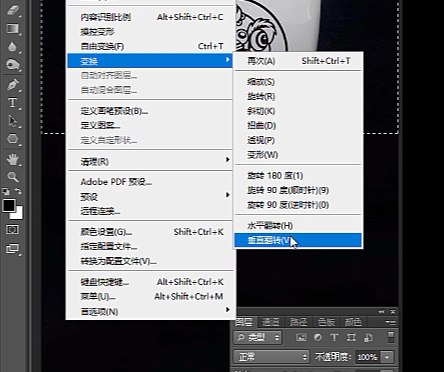
Task: Open the black foreground color picker
Action: (8, 205)
